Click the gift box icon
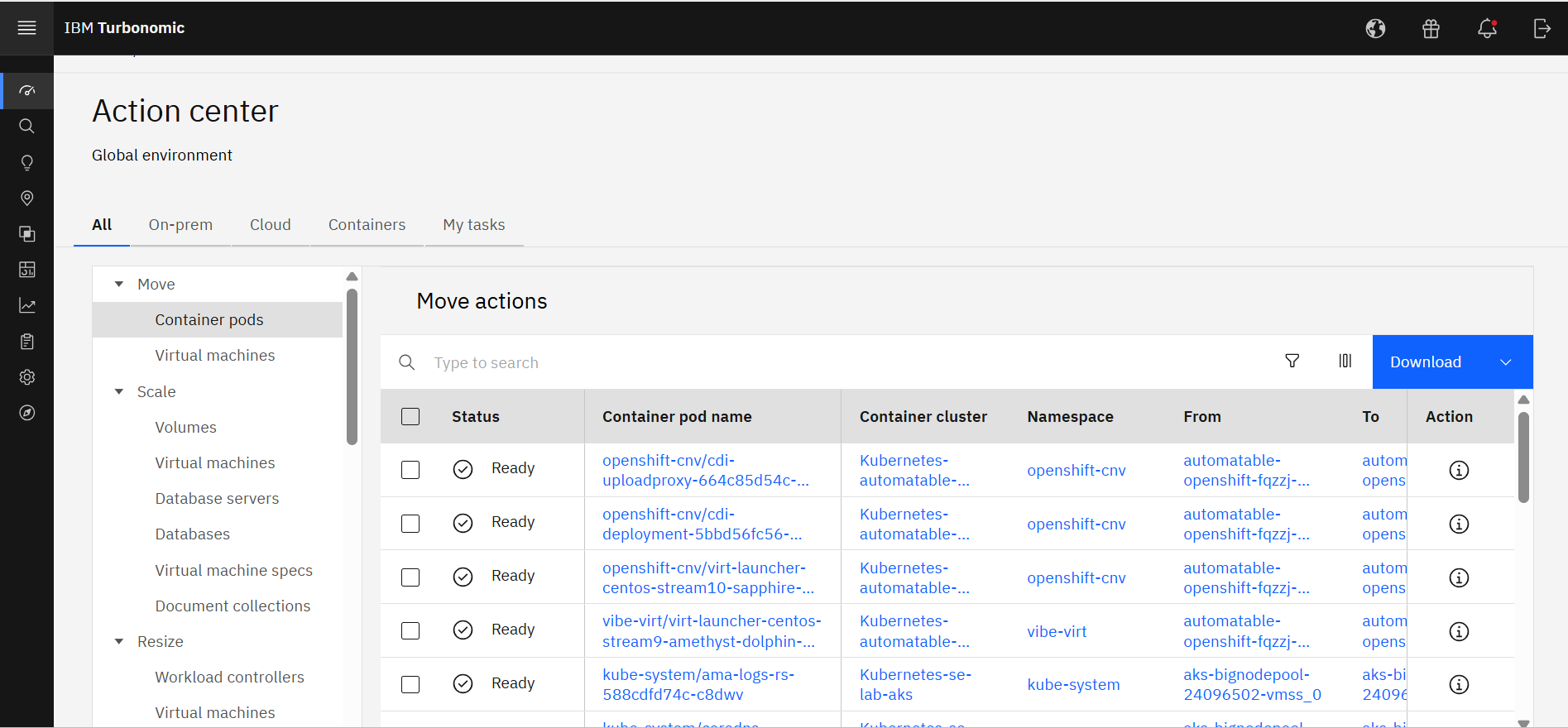The width and height of the screenshot is (1568, 728). 1431,29
